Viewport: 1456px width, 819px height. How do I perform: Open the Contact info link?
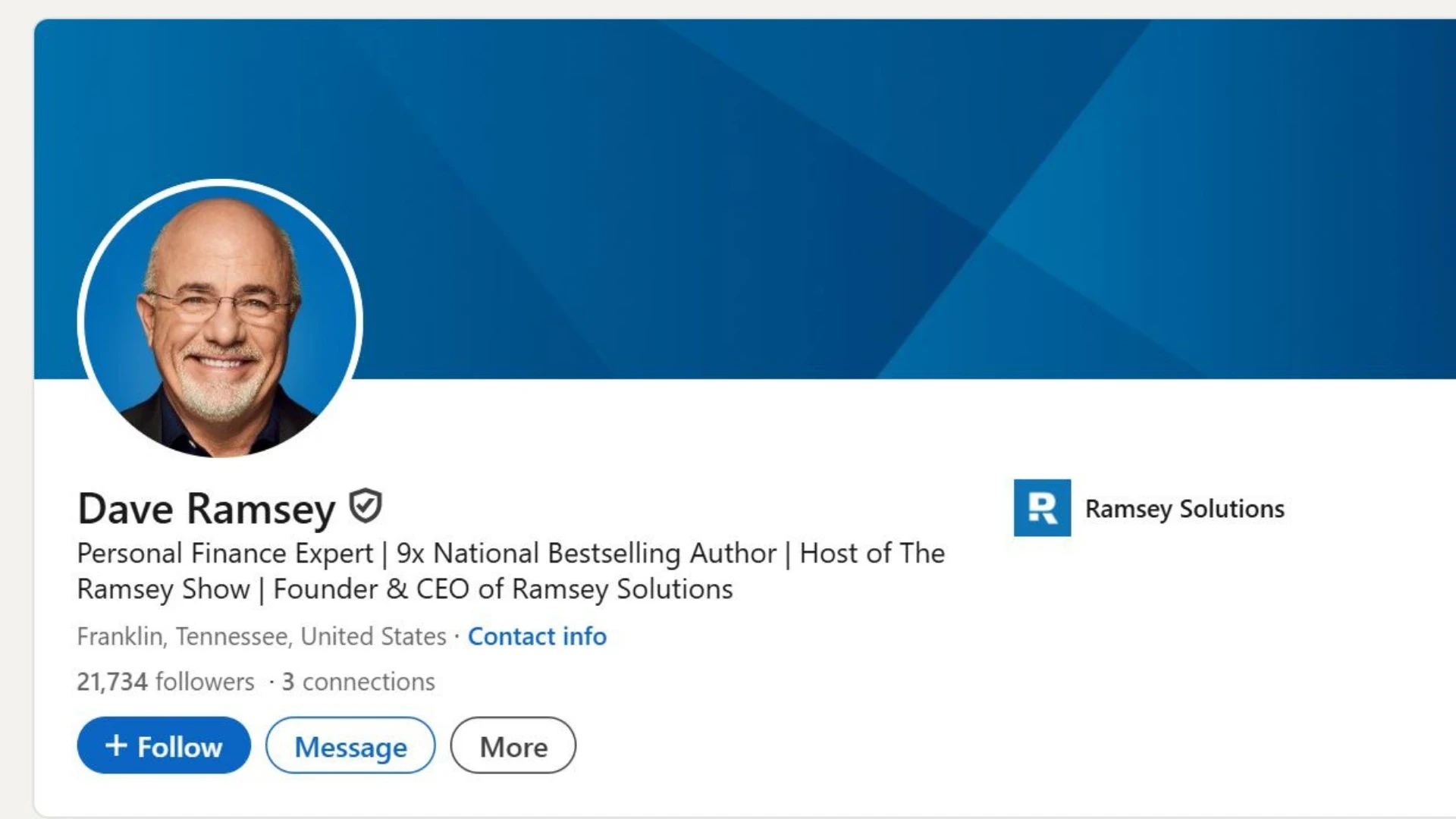537,636
